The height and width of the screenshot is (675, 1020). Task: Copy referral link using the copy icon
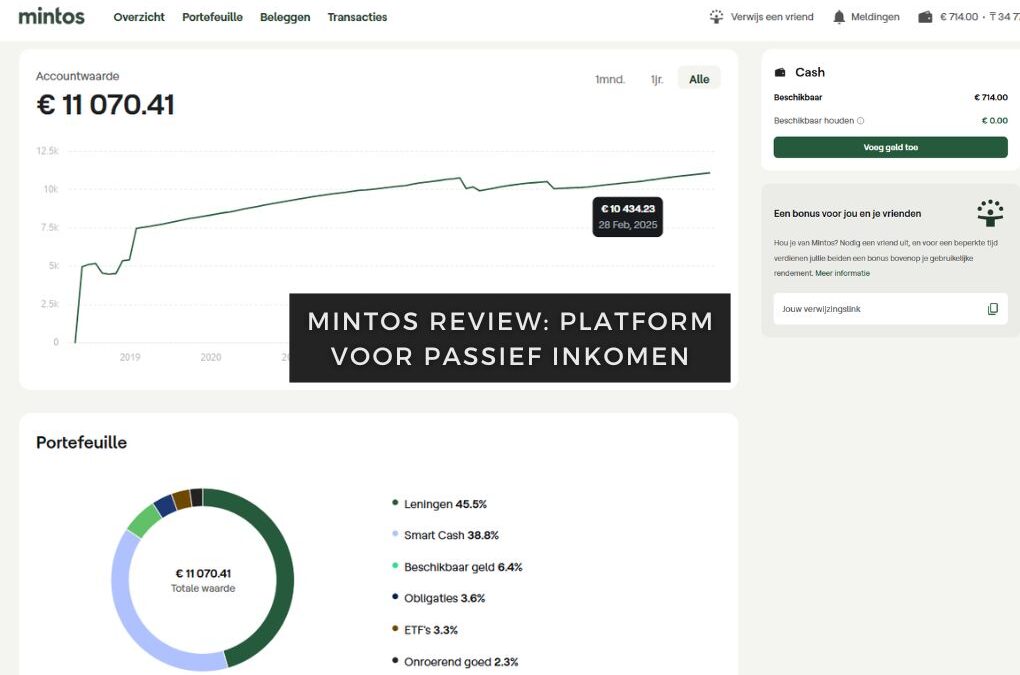tap(993, 309)
